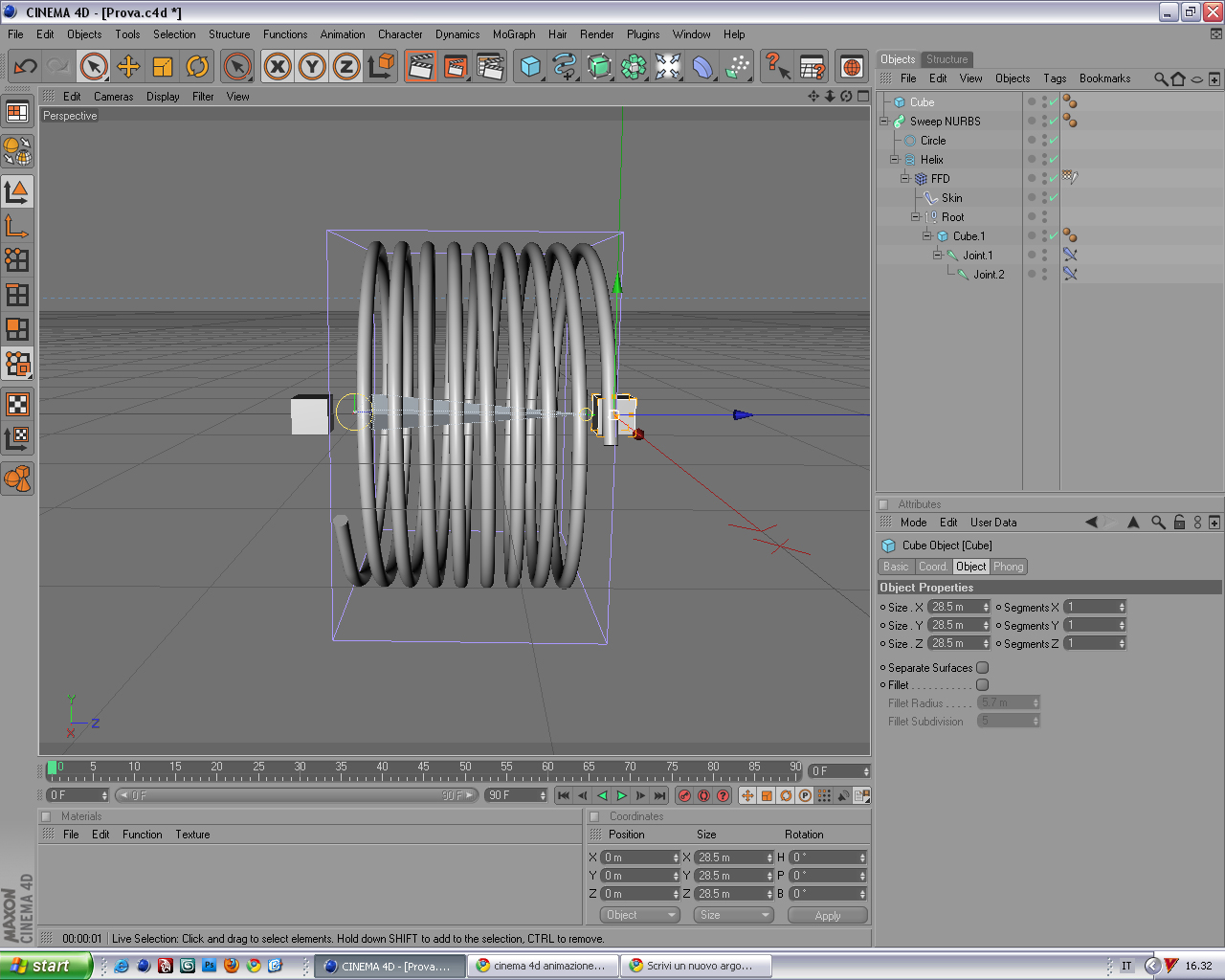Enable the Fillet checkbox
Viewport: 1225px width, 980px height.
pyautogui.click(x=982, y=685)
